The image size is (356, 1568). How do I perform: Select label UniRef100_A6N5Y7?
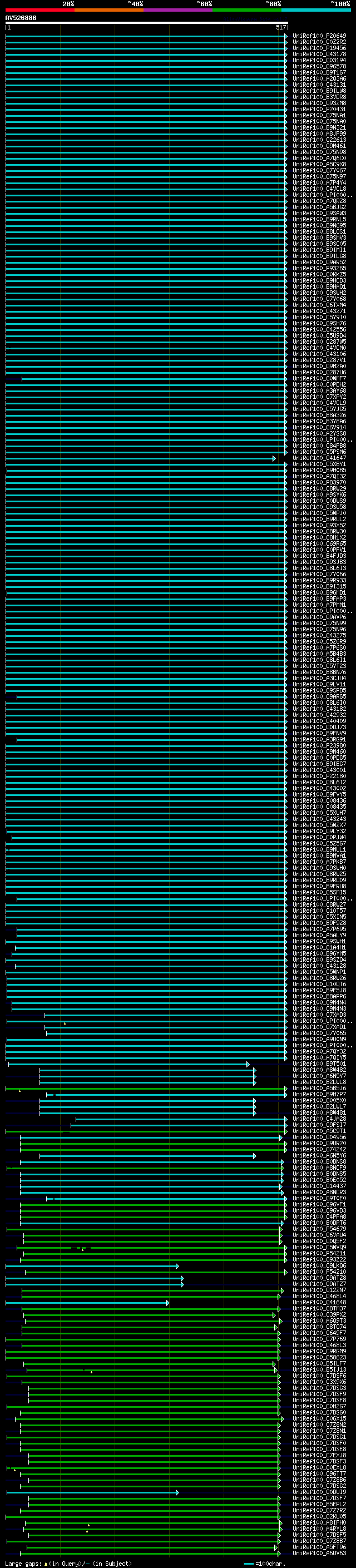[319, 1076]
